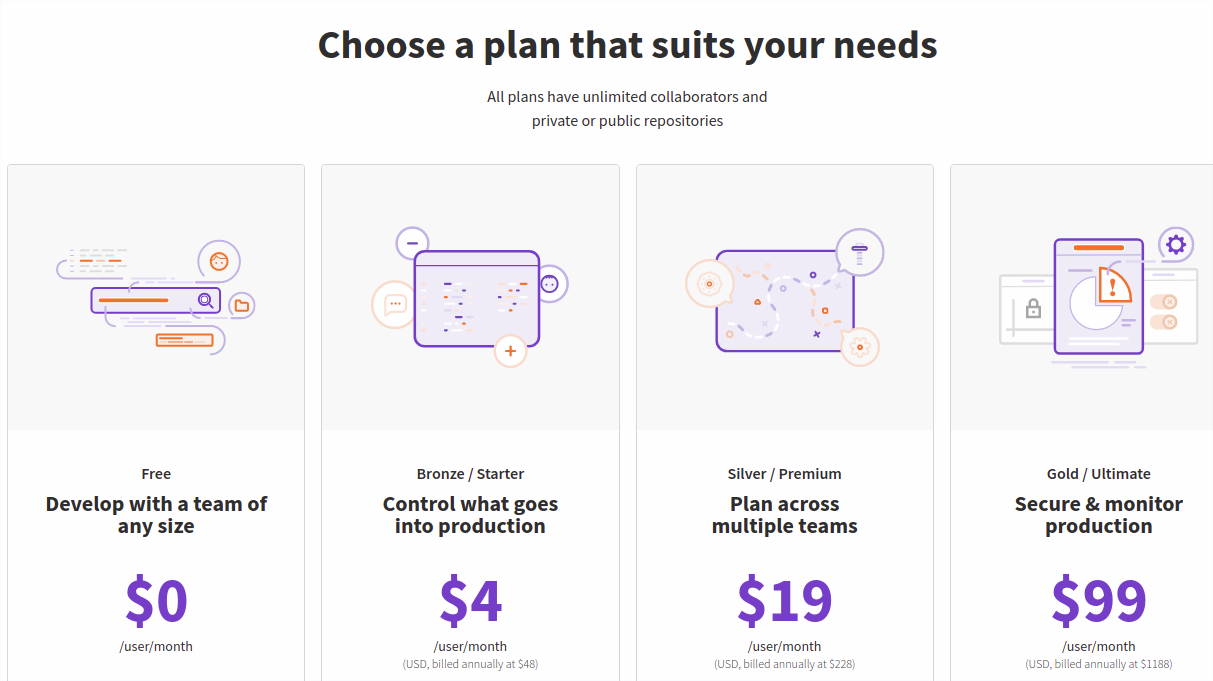Click the gear icon in Gold illustration
This screenshot has height=681, width=1213.
(1176, 244)
